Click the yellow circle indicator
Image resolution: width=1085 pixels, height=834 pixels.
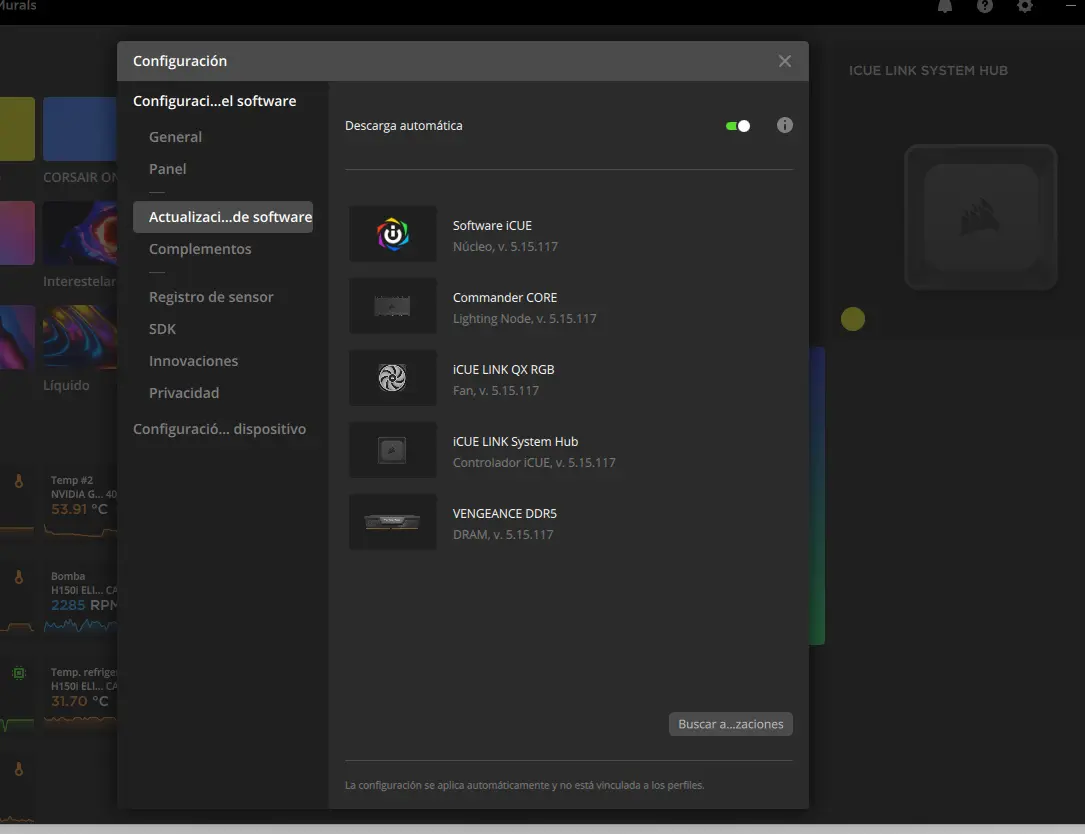click(852, 319)
